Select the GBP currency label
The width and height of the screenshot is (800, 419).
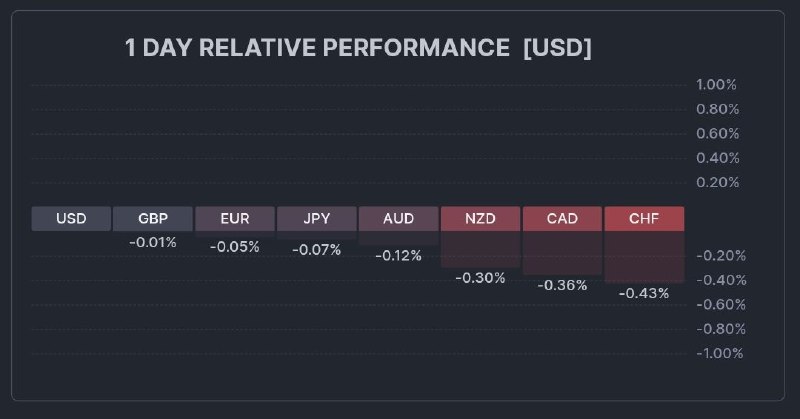tap(153, 218)
